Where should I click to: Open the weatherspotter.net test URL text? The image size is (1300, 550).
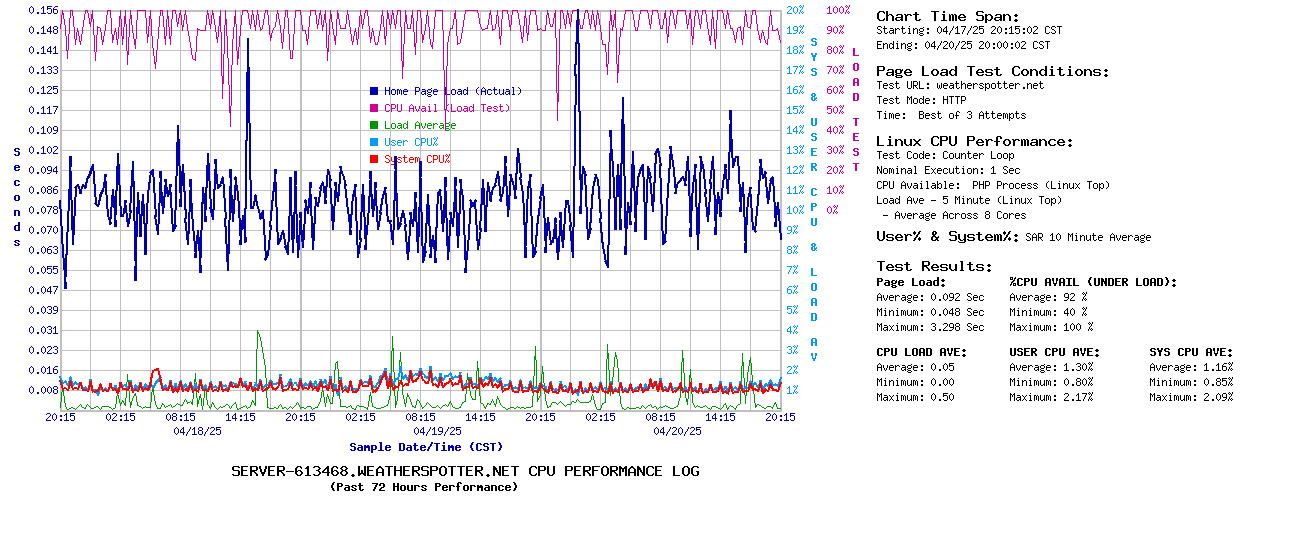pyautogui.click(x=989, y=85)
